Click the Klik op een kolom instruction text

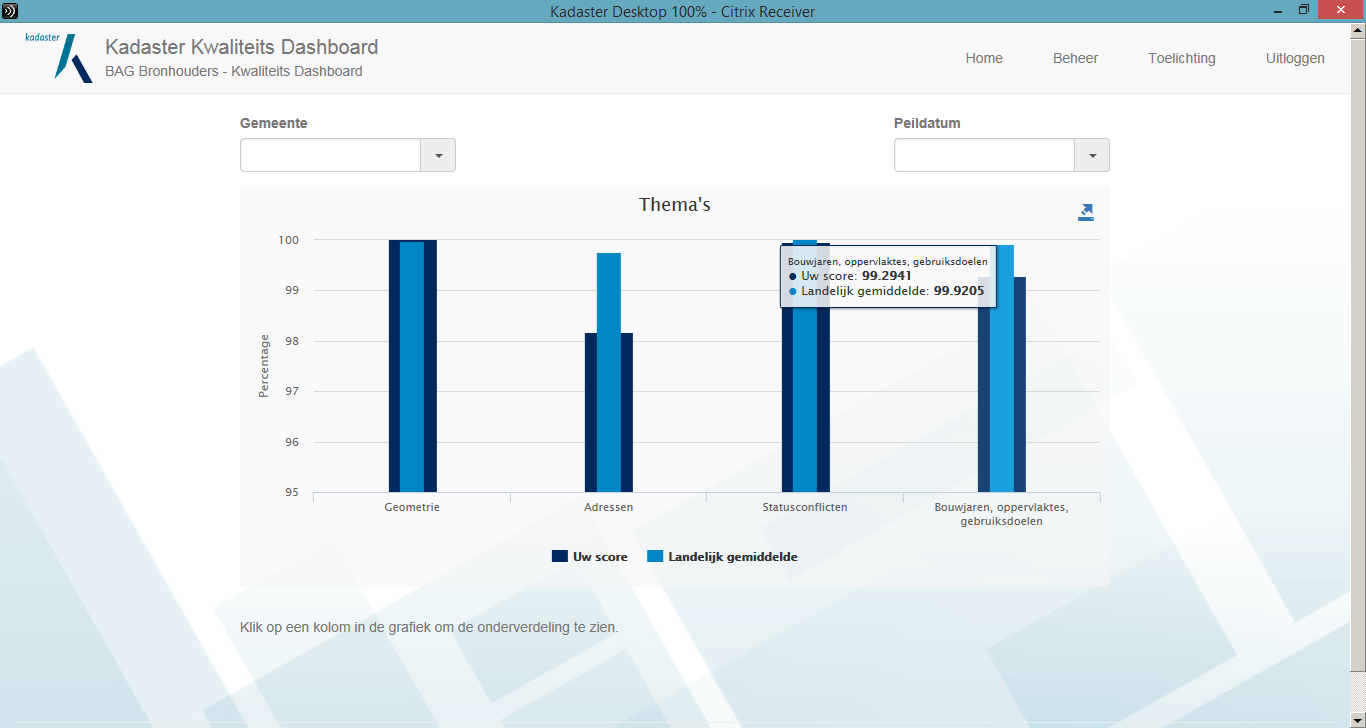[x=429, y=628]
